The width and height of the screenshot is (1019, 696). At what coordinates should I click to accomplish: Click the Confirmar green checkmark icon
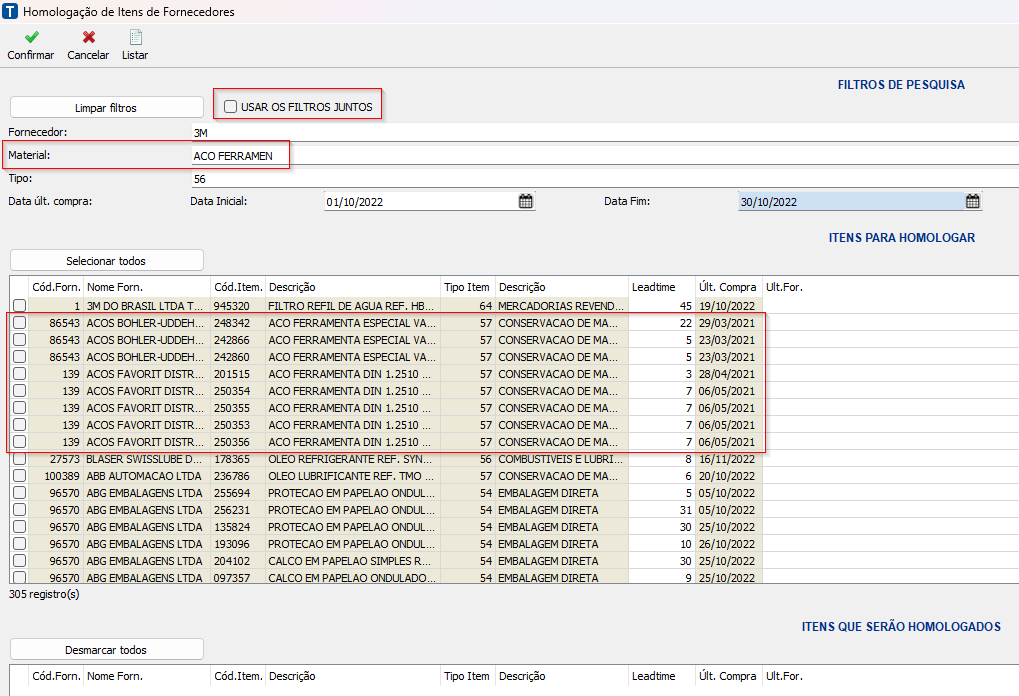[x=31, y=37]
